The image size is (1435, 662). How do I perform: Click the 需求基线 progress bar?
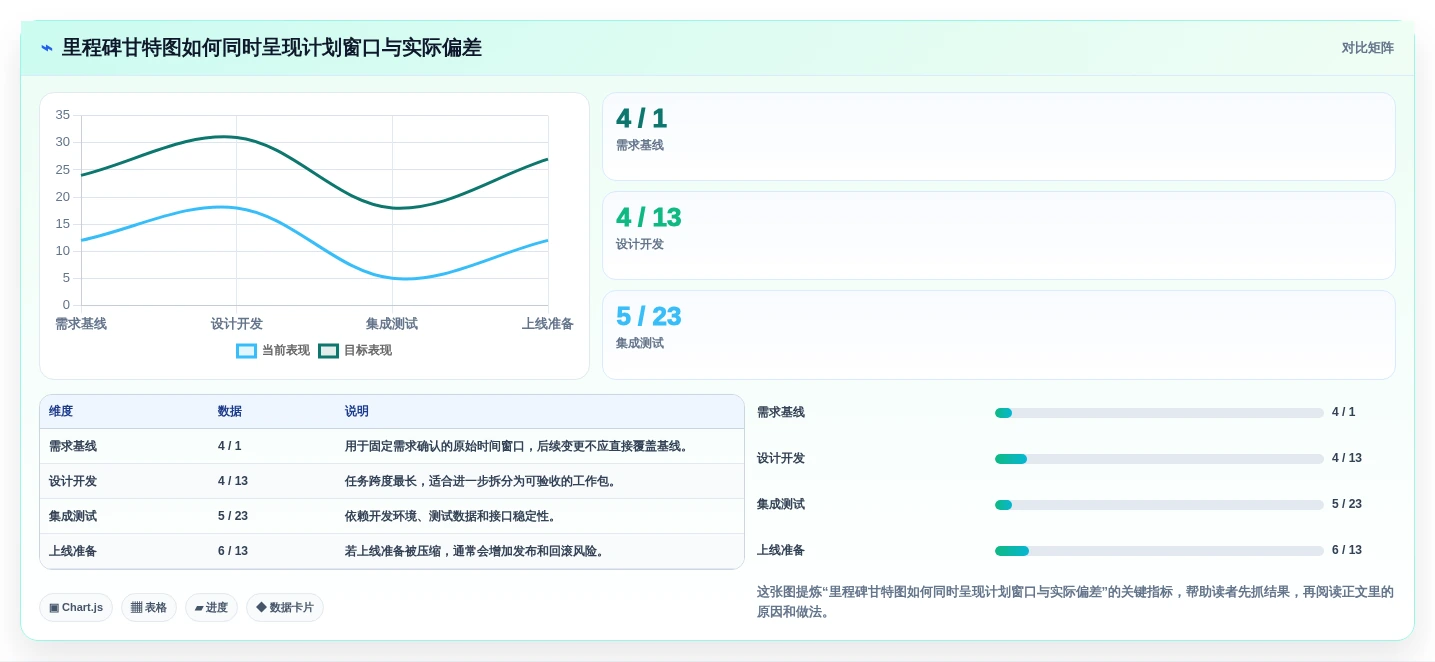[x=1159, y=413]
